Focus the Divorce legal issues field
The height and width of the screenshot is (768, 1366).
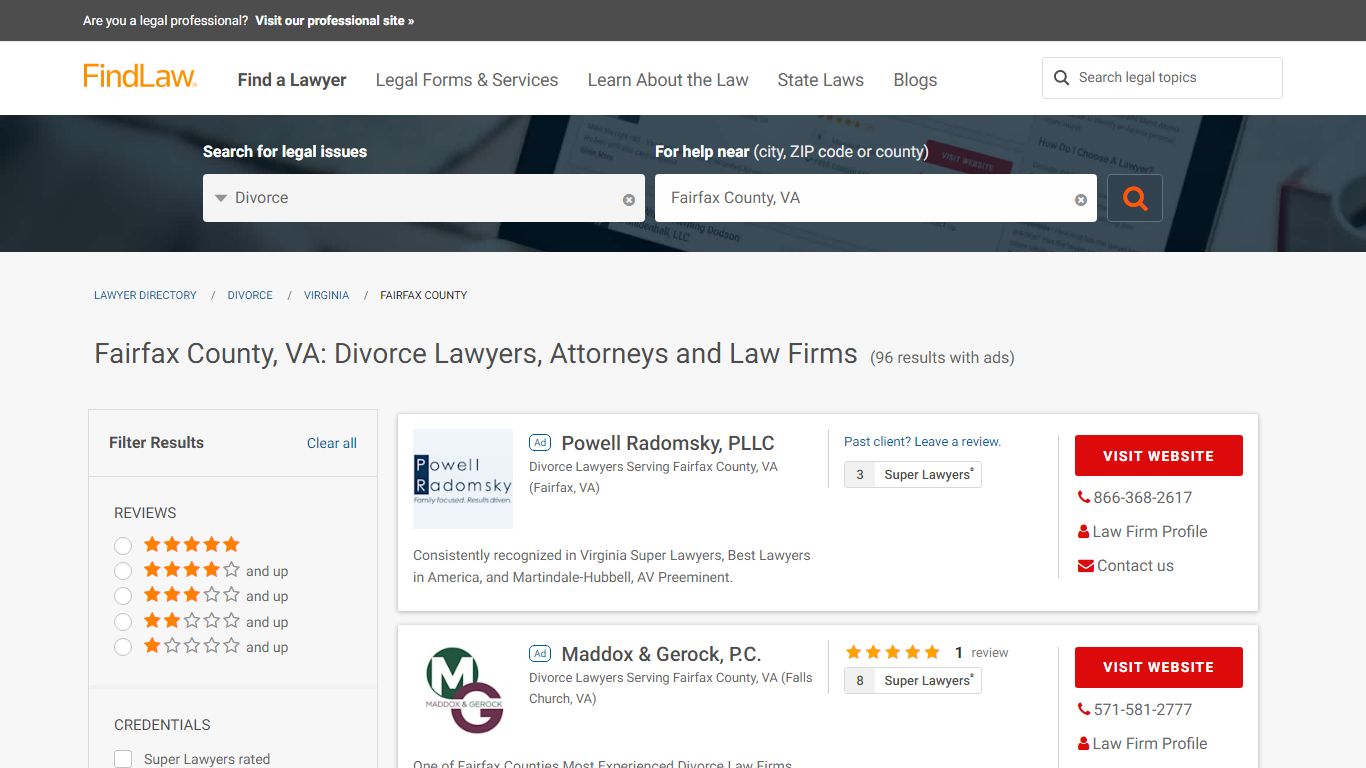(x=424, y=198)
